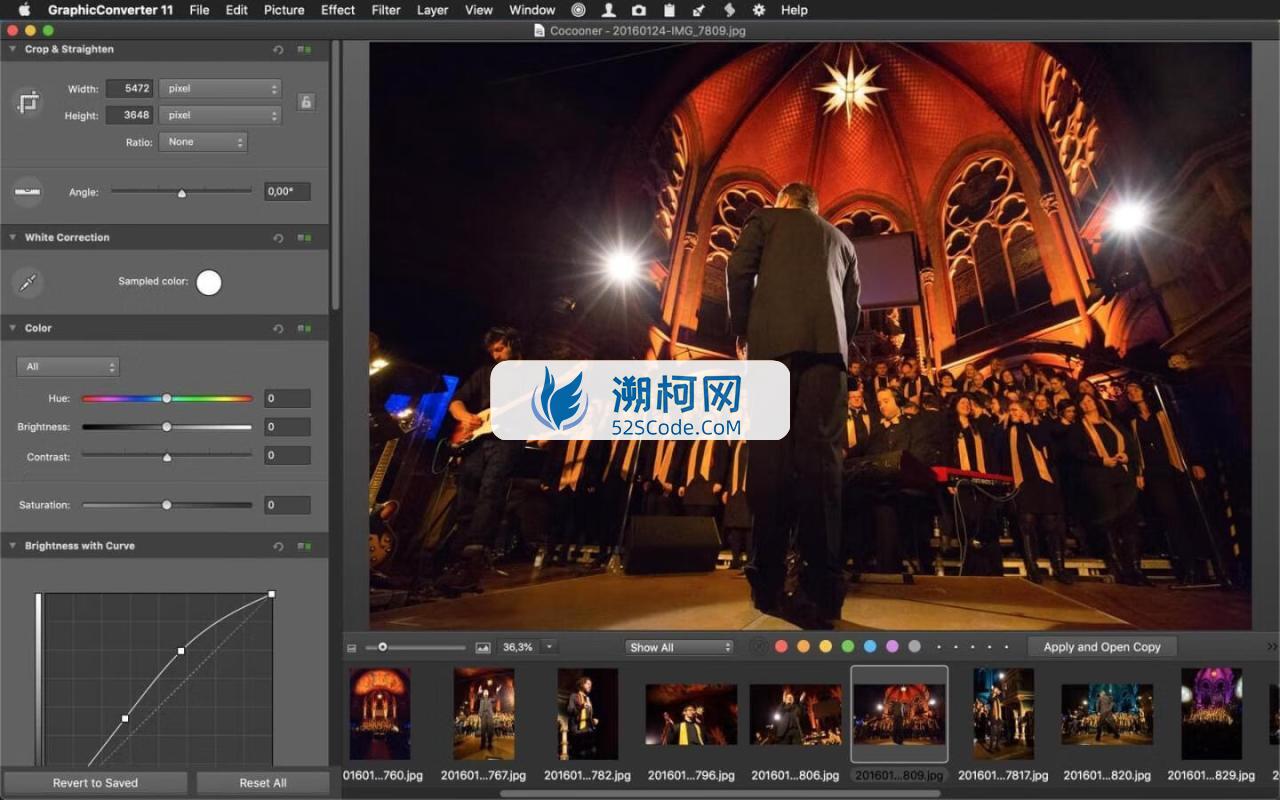Reset the White Correction section
The image size is (1280, 800).
pos(278,238)
